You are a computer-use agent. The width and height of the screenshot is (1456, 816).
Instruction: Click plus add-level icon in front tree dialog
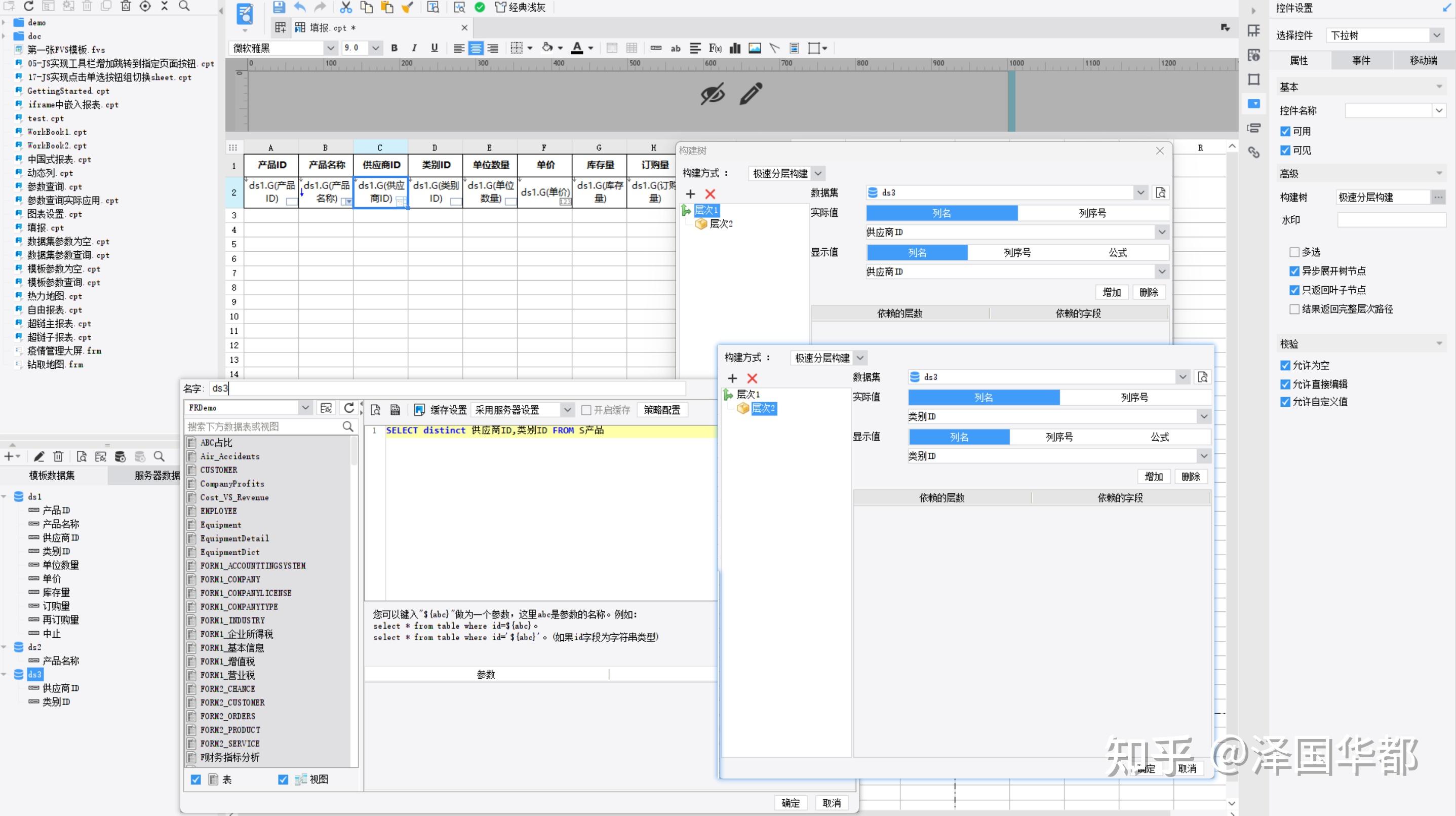click(732, 378)
